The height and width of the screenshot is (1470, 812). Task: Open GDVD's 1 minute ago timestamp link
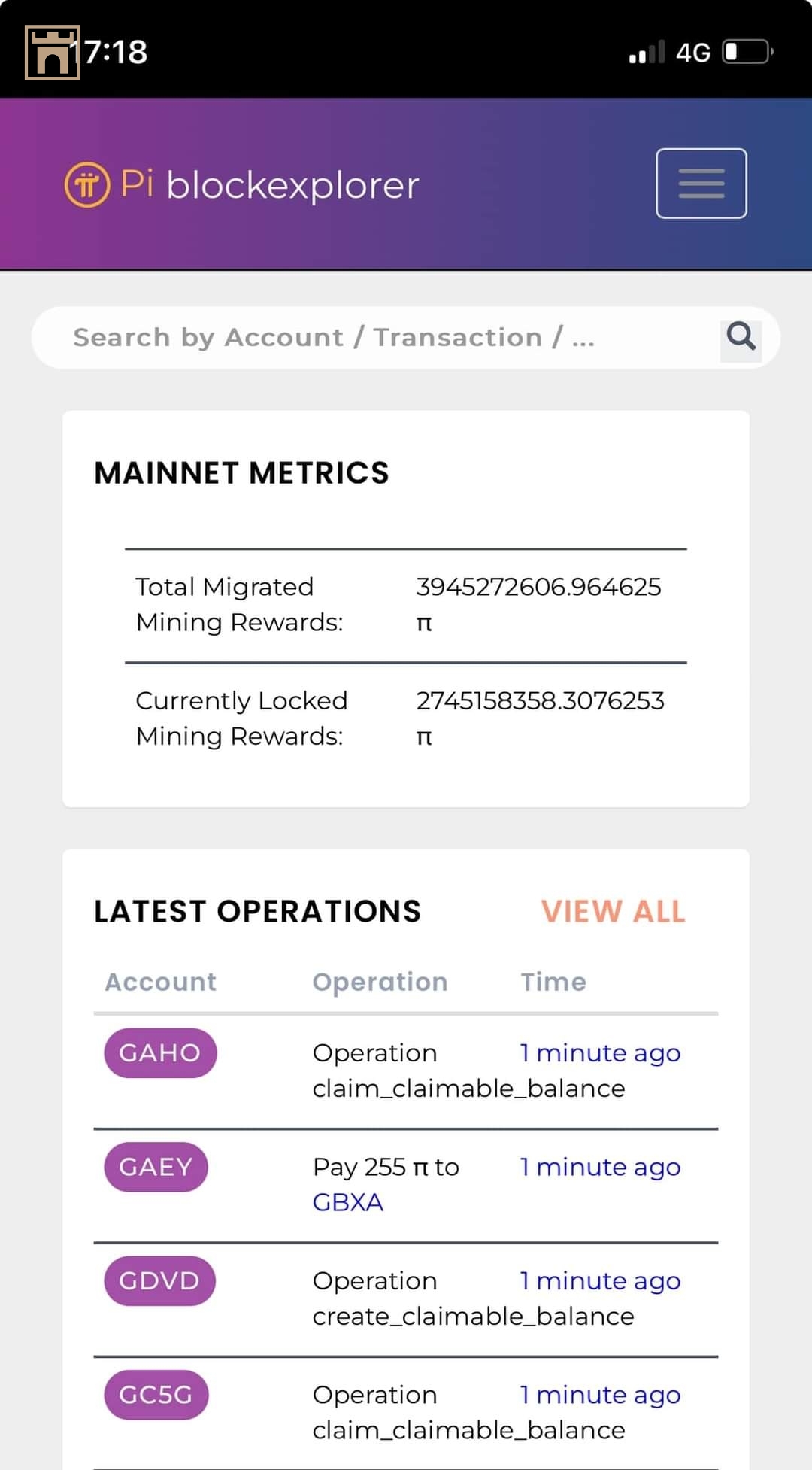600,1280
